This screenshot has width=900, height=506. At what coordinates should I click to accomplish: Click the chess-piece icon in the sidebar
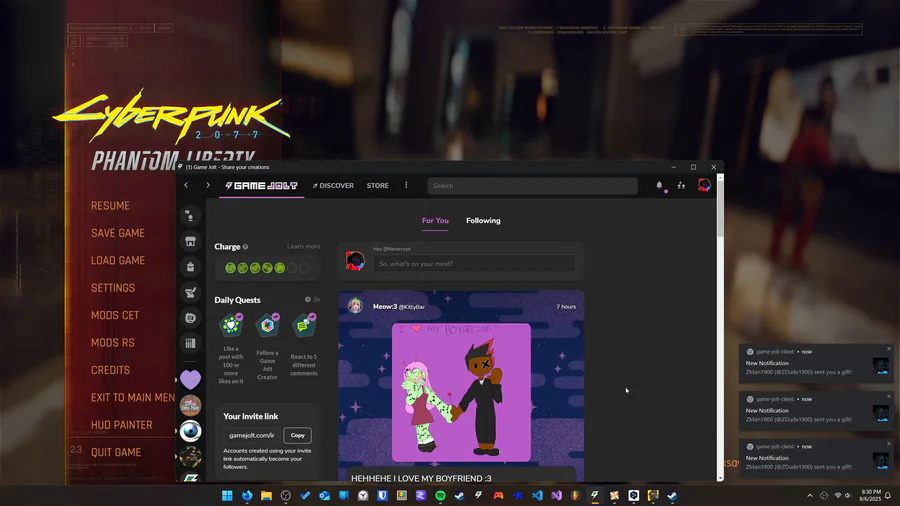(x=190, y=216)
